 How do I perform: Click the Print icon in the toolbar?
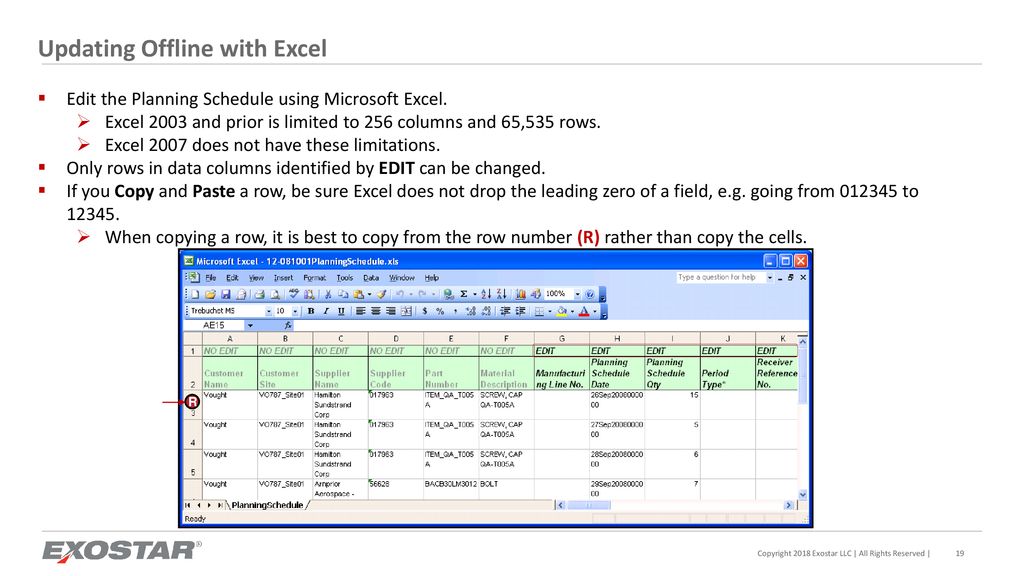pyautogui.click(x=259, y=295)
